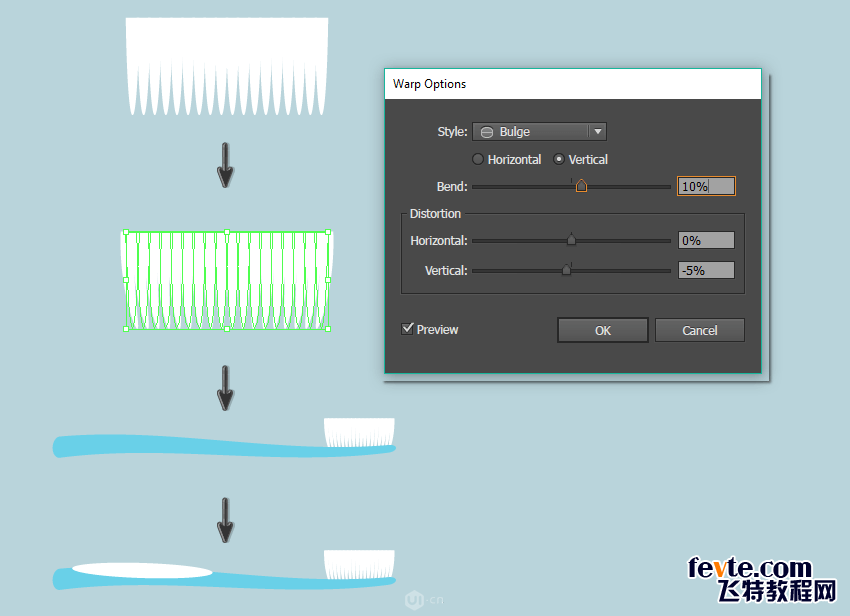This screenshot has height=616, width=850.
Task: Click the Bend slider handle
Action: point(581,186)
